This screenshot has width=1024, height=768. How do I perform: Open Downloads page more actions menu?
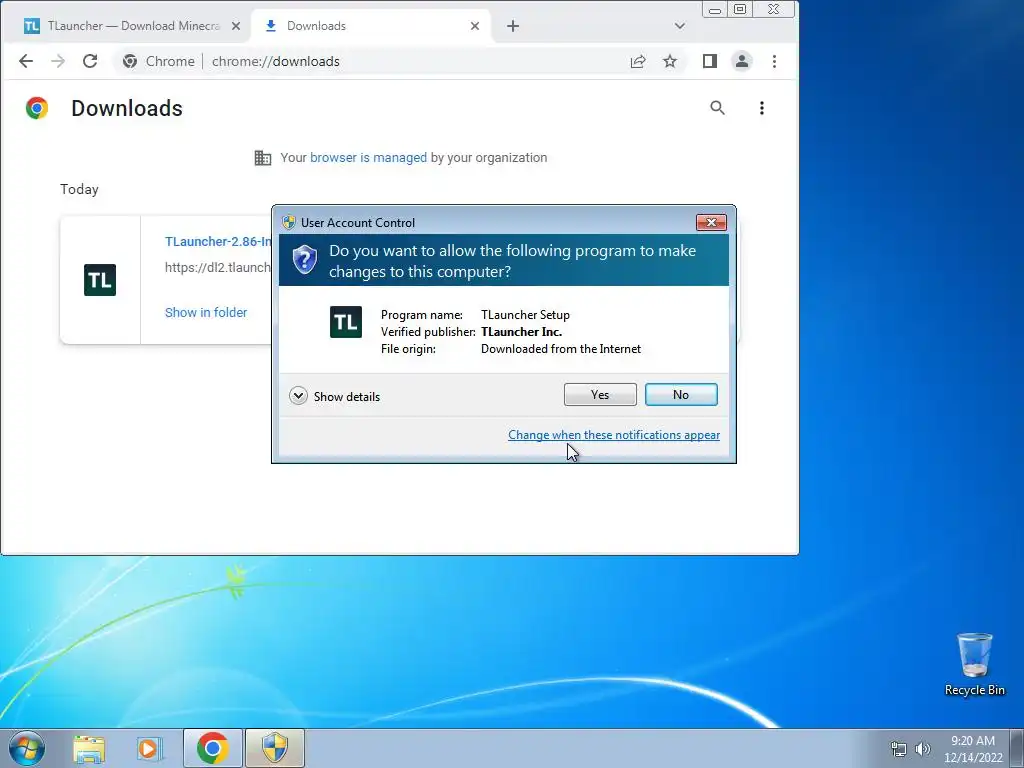[761, 108]
